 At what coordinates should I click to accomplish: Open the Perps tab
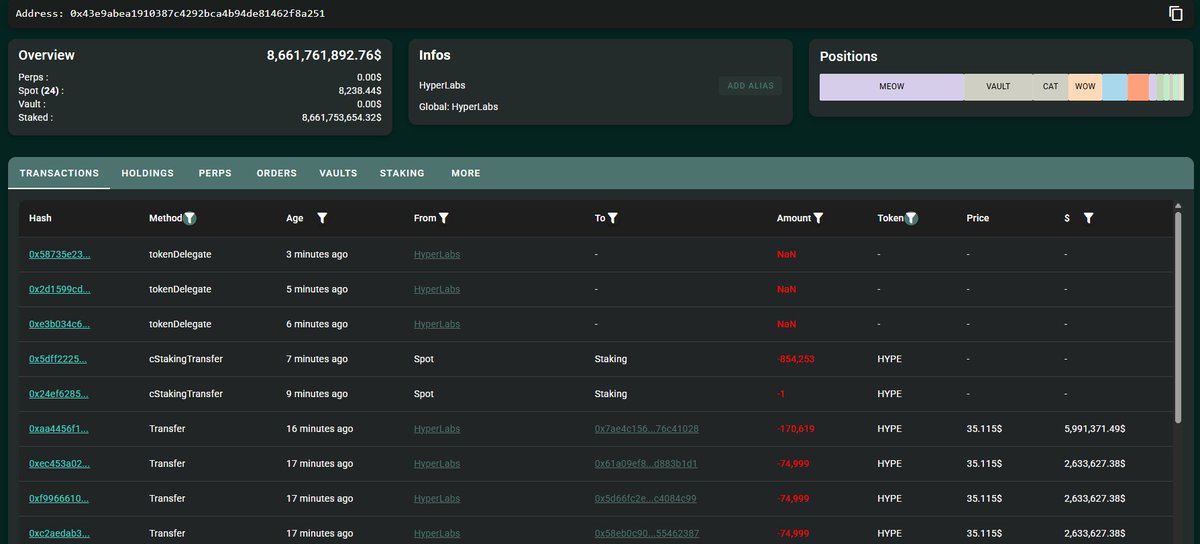tap(215, 173)
